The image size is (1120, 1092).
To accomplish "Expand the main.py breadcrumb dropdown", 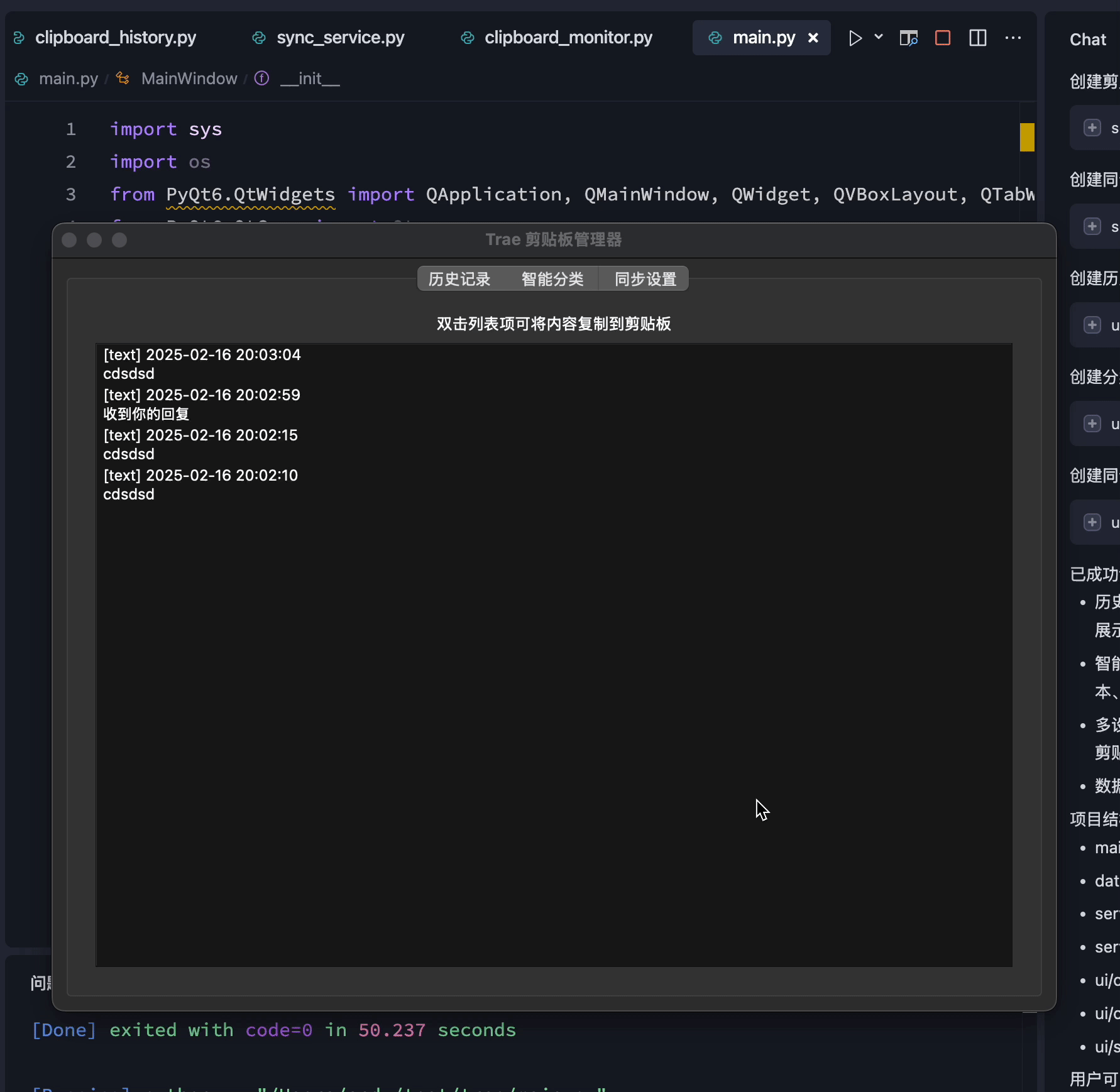I will point(69,78).
